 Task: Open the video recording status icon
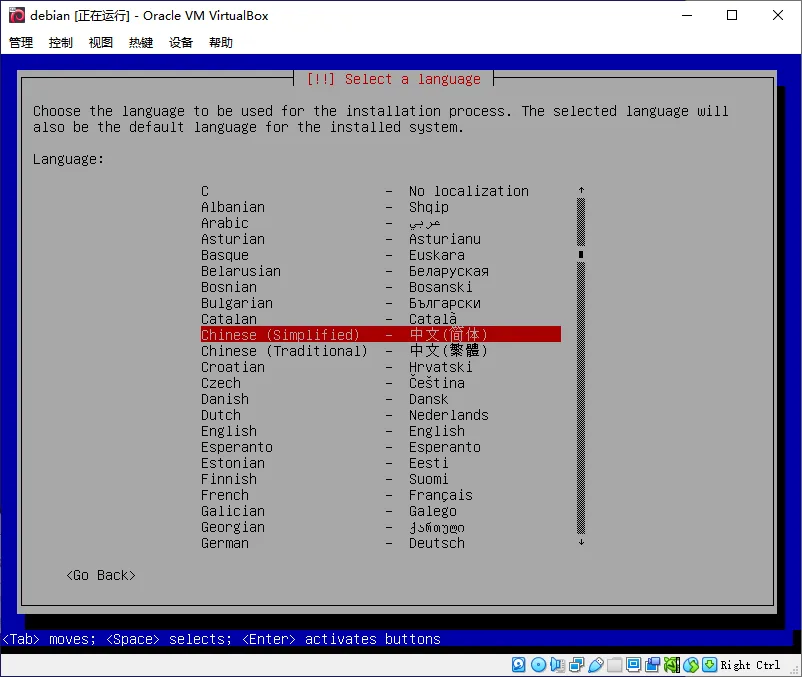(x=653, y=665)
